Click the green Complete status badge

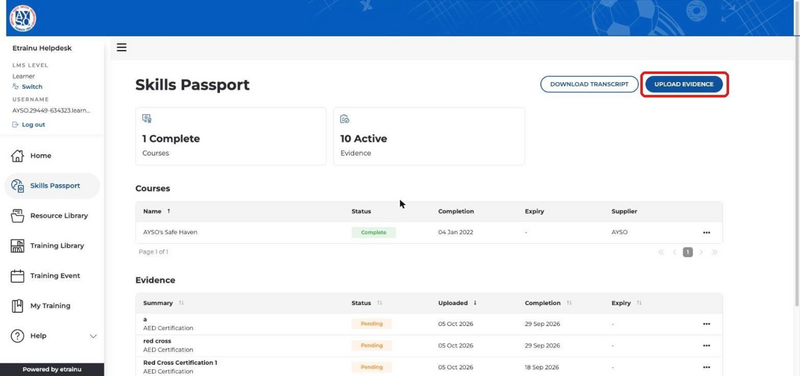click(373, 233)
